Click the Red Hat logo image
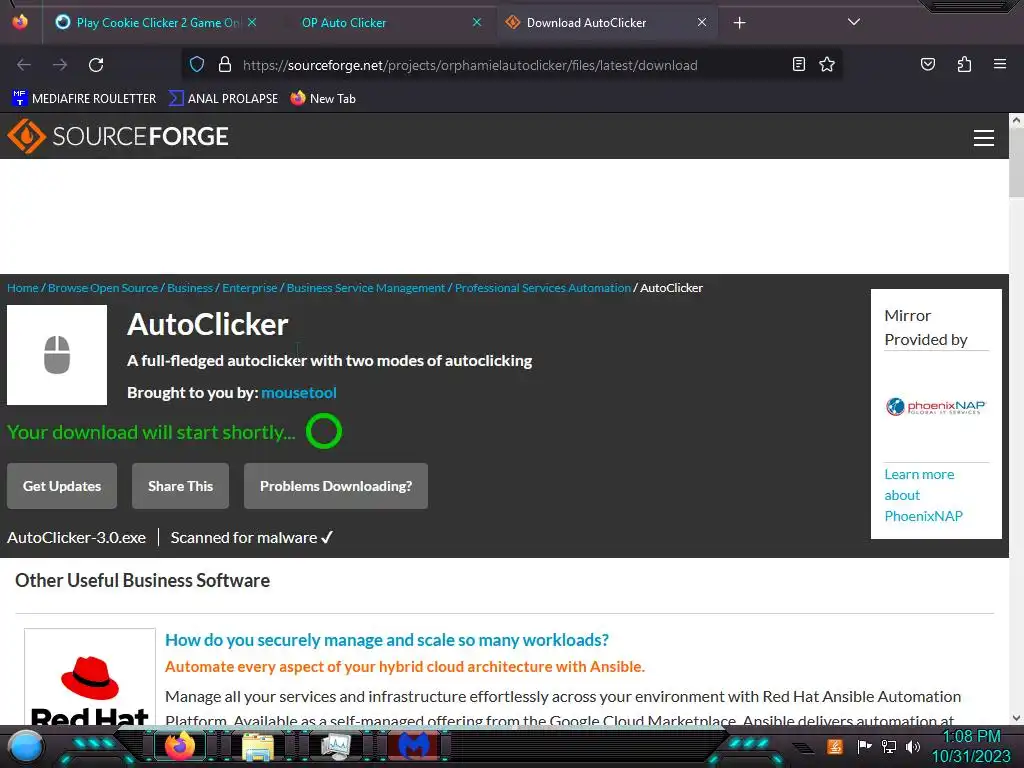Image resolution: width=1024 pixels, height=768 pixels. point(90,679)
